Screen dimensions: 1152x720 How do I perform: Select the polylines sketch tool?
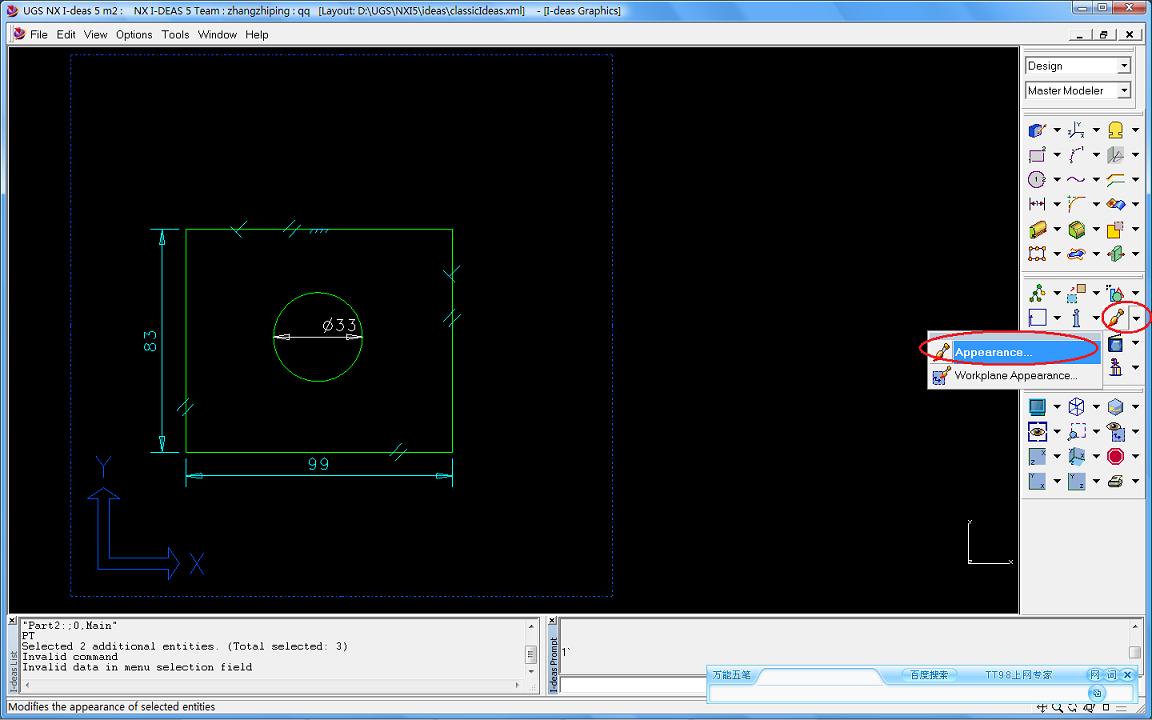(x=1076, y=155)
